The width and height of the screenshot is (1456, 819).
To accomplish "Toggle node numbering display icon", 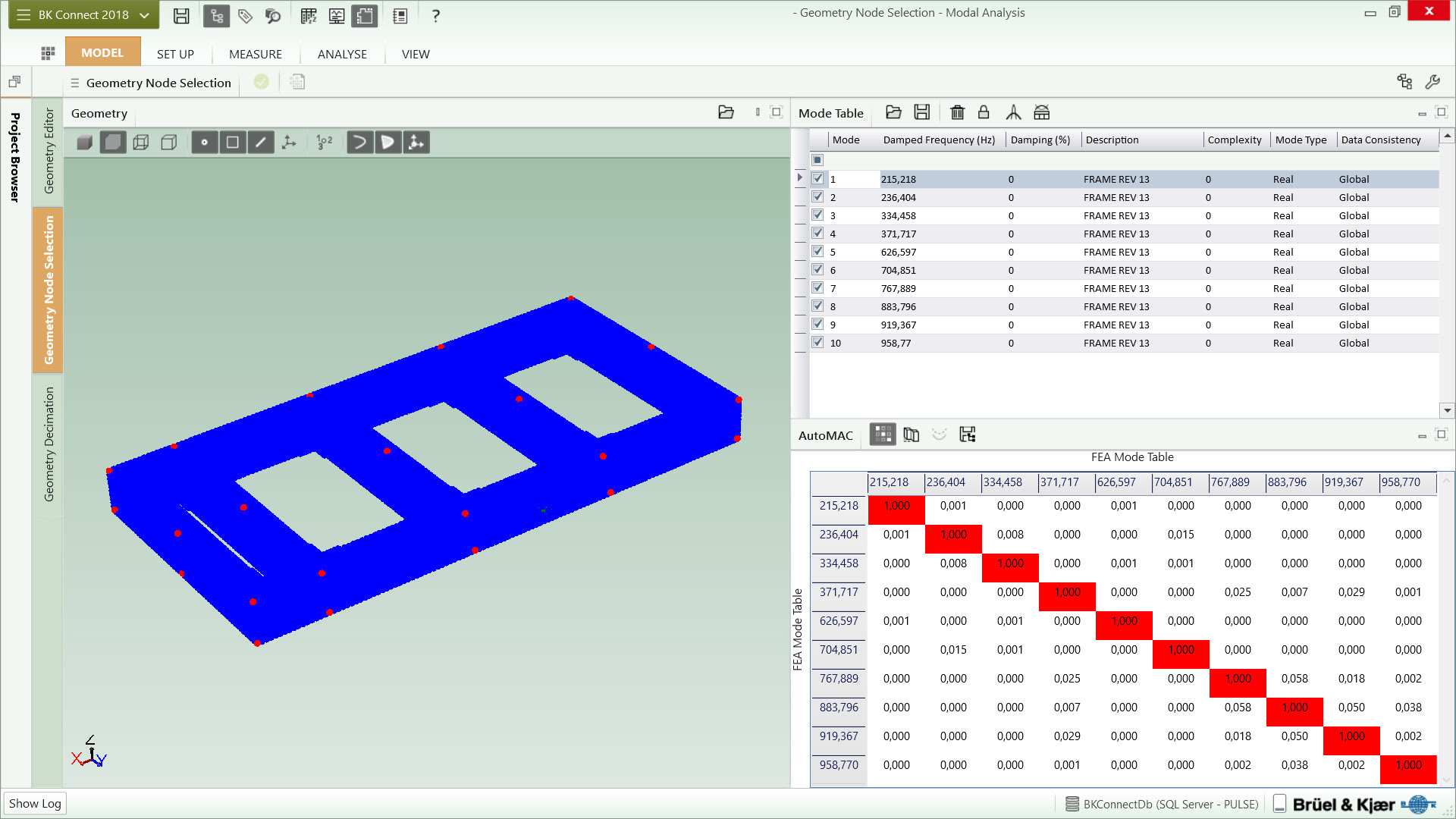I will click(325, 143).
